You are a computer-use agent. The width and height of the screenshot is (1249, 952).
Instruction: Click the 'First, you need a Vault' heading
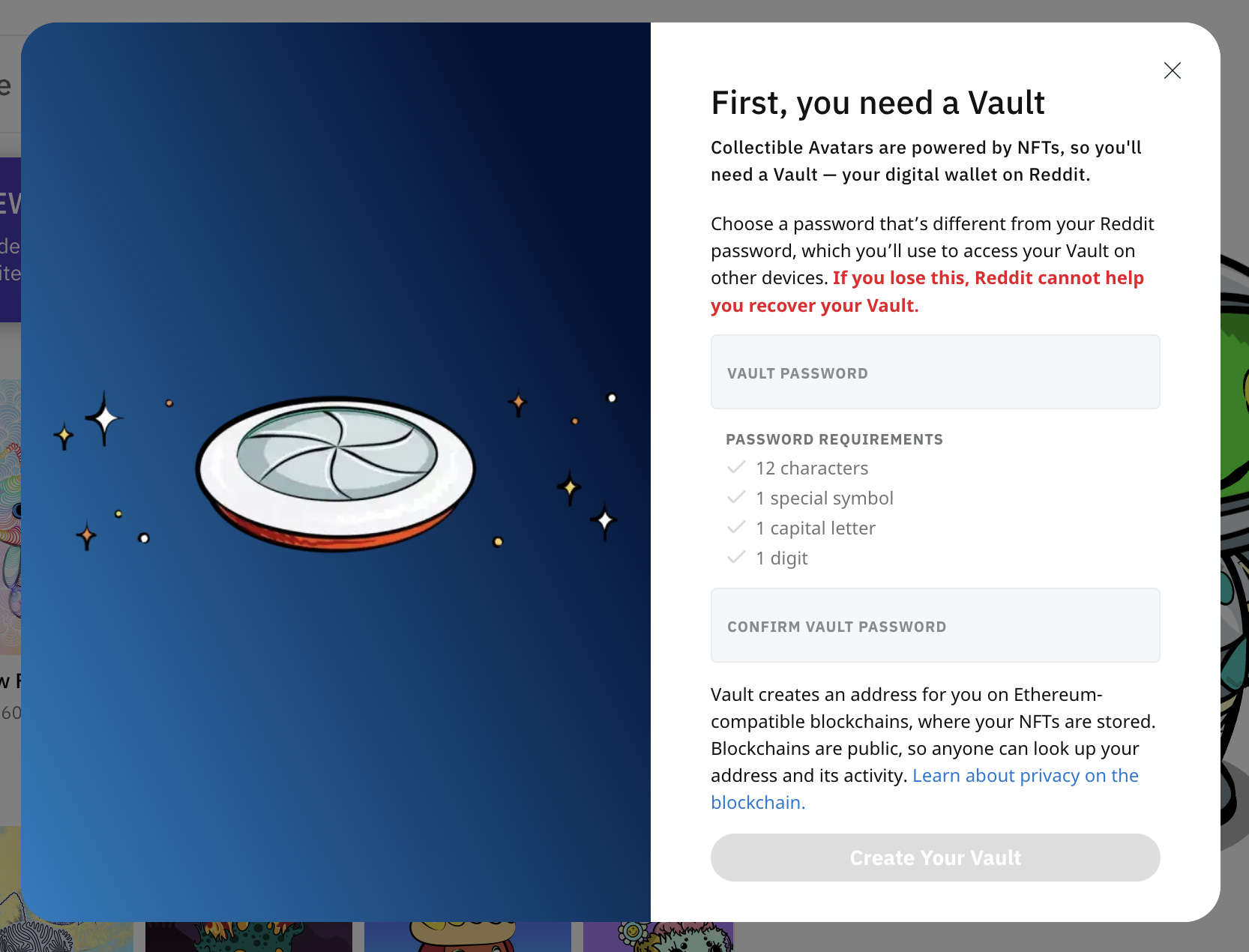[x=877, y=103]
